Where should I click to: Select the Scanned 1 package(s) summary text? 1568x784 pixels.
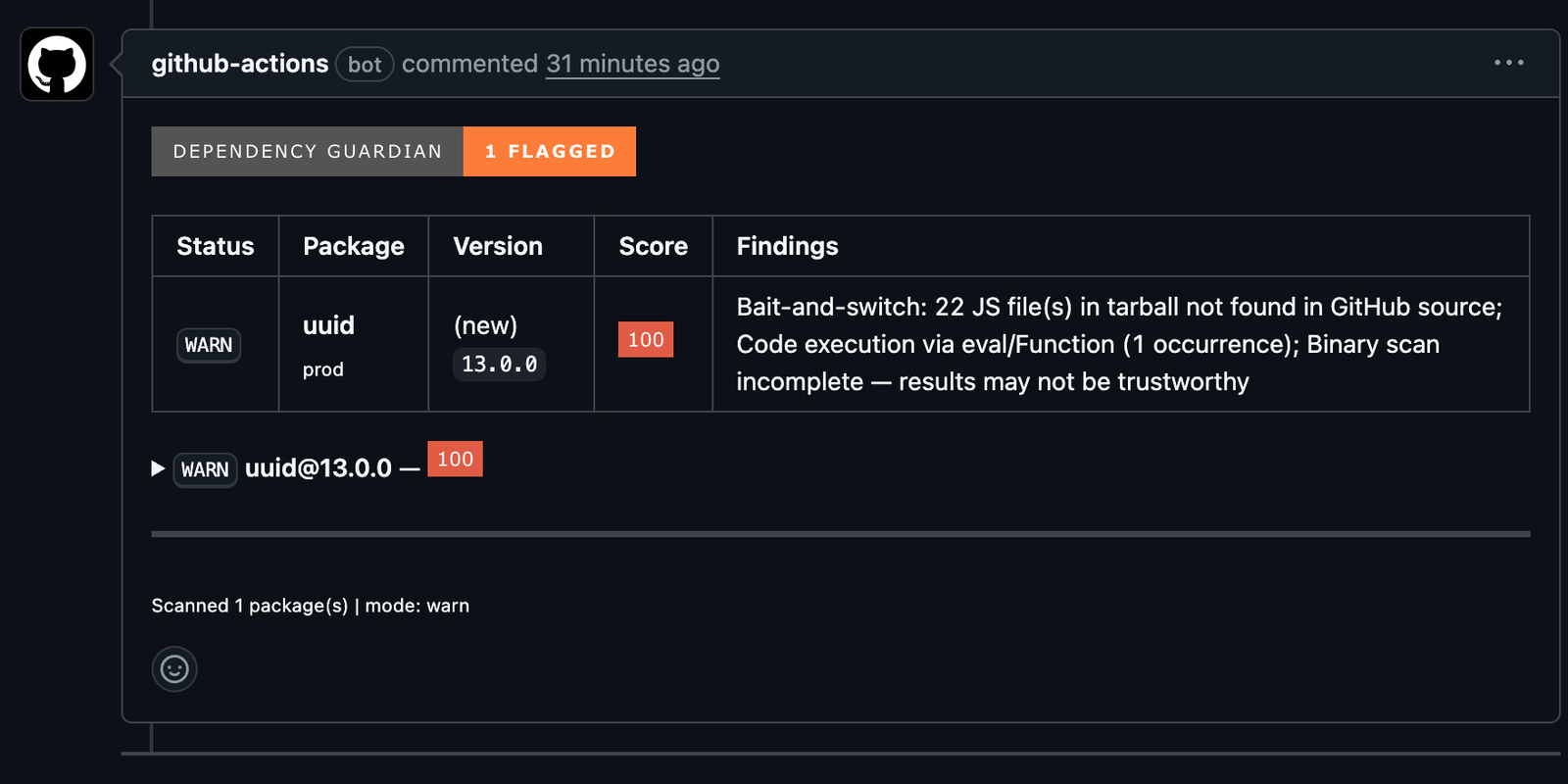click(x=310, y=606)
